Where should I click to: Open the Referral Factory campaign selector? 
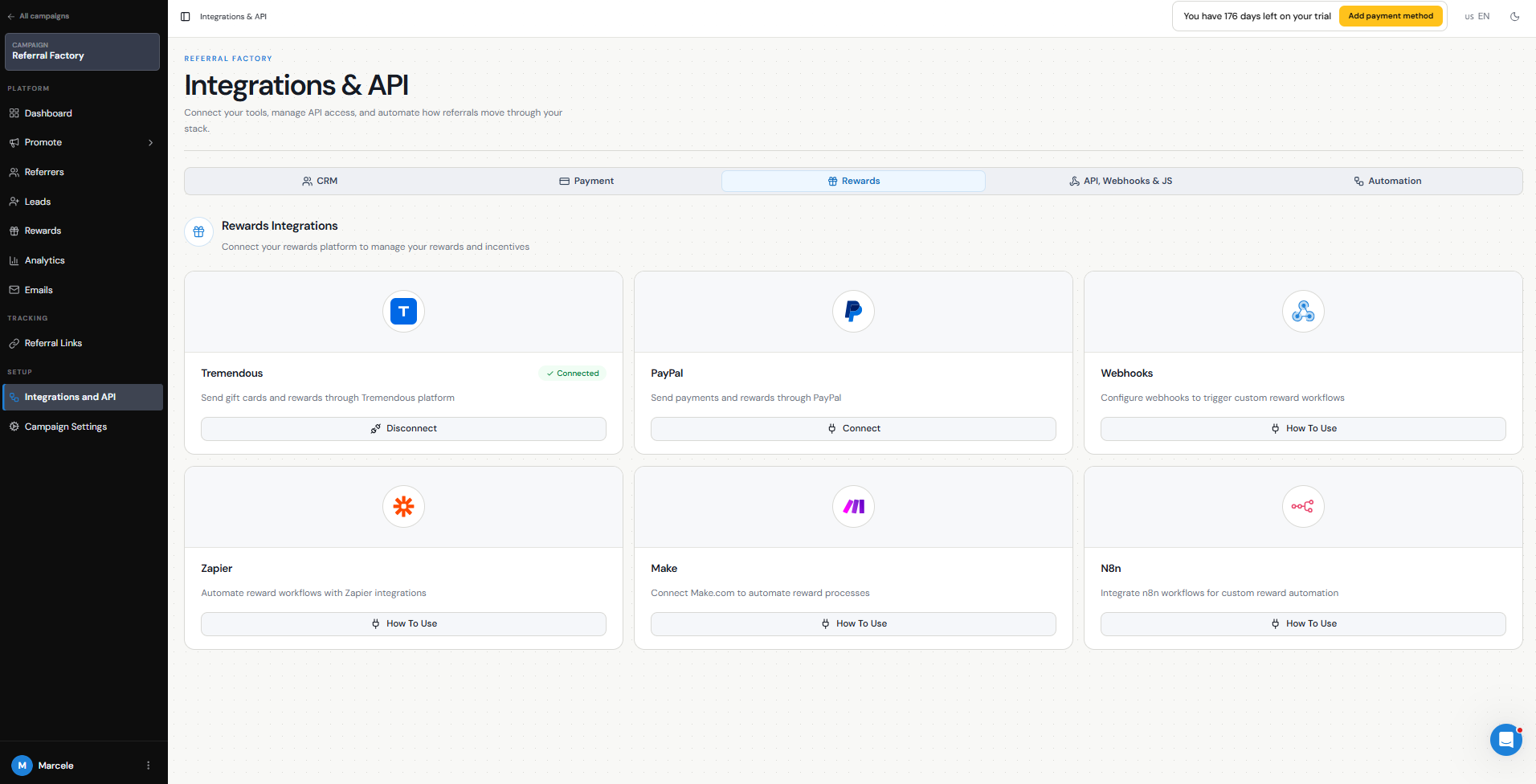coord(82,51)
